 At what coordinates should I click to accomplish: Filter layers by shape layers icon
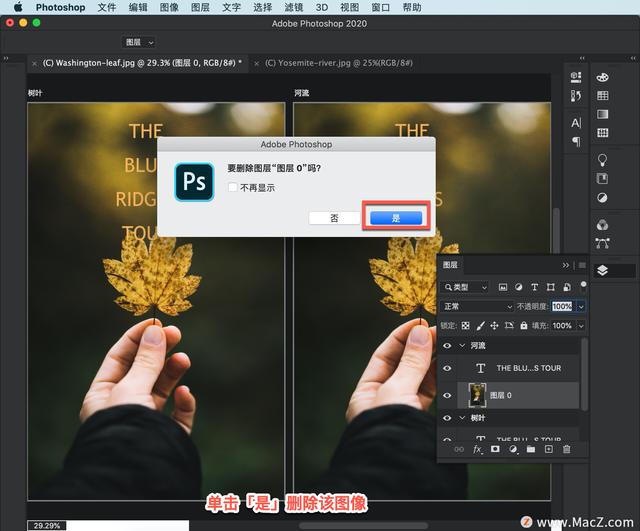tap(551, 287)
